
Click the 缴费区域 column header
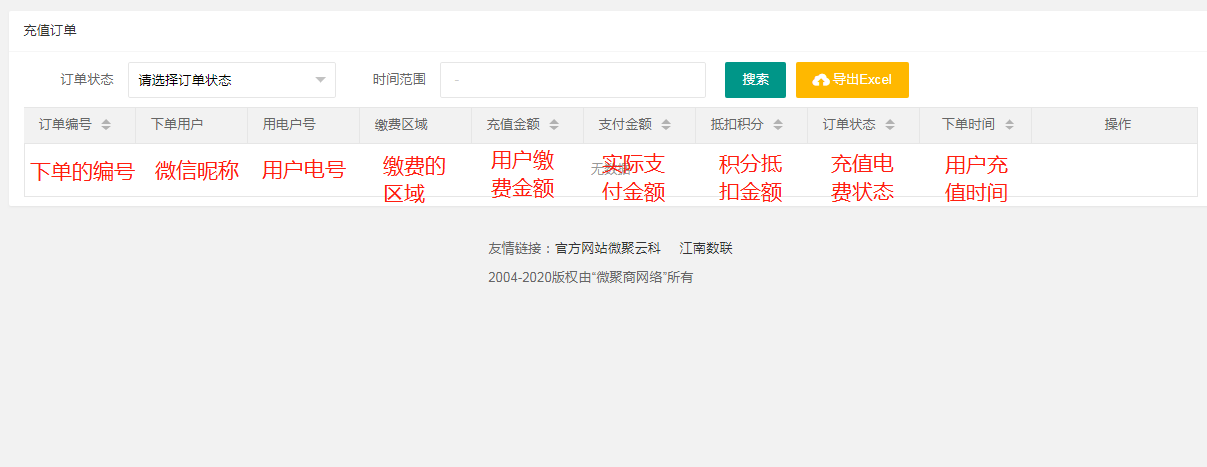click(x=416, y=125)
